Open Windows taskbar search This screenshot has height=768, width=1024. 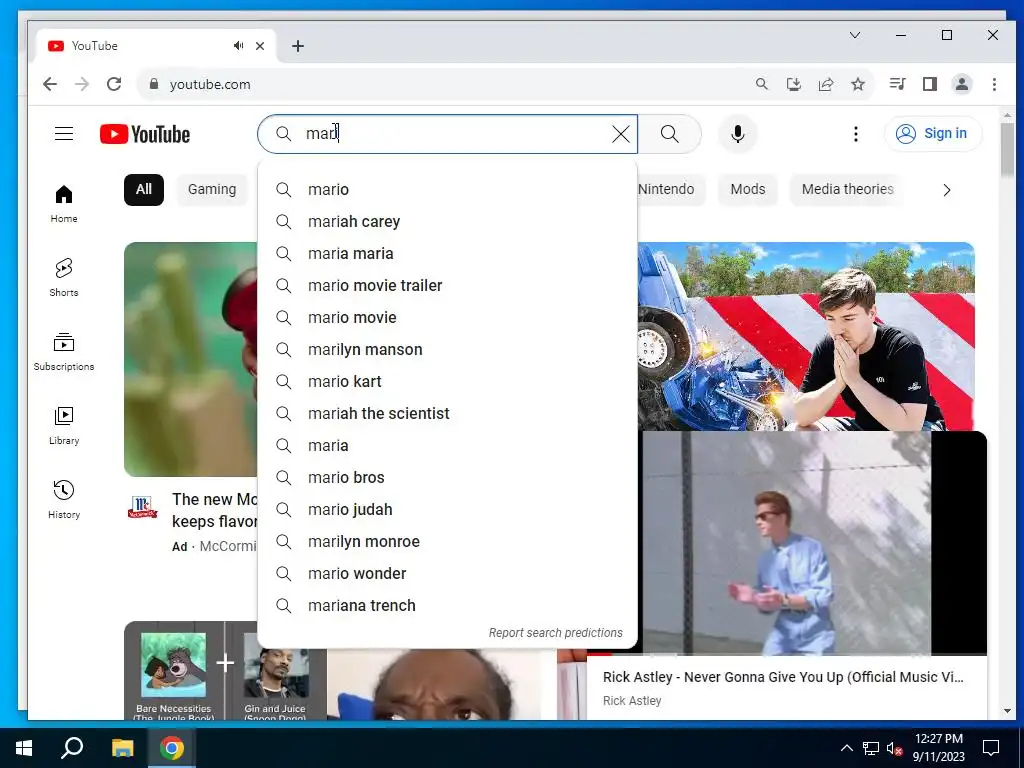coord(72,748)
